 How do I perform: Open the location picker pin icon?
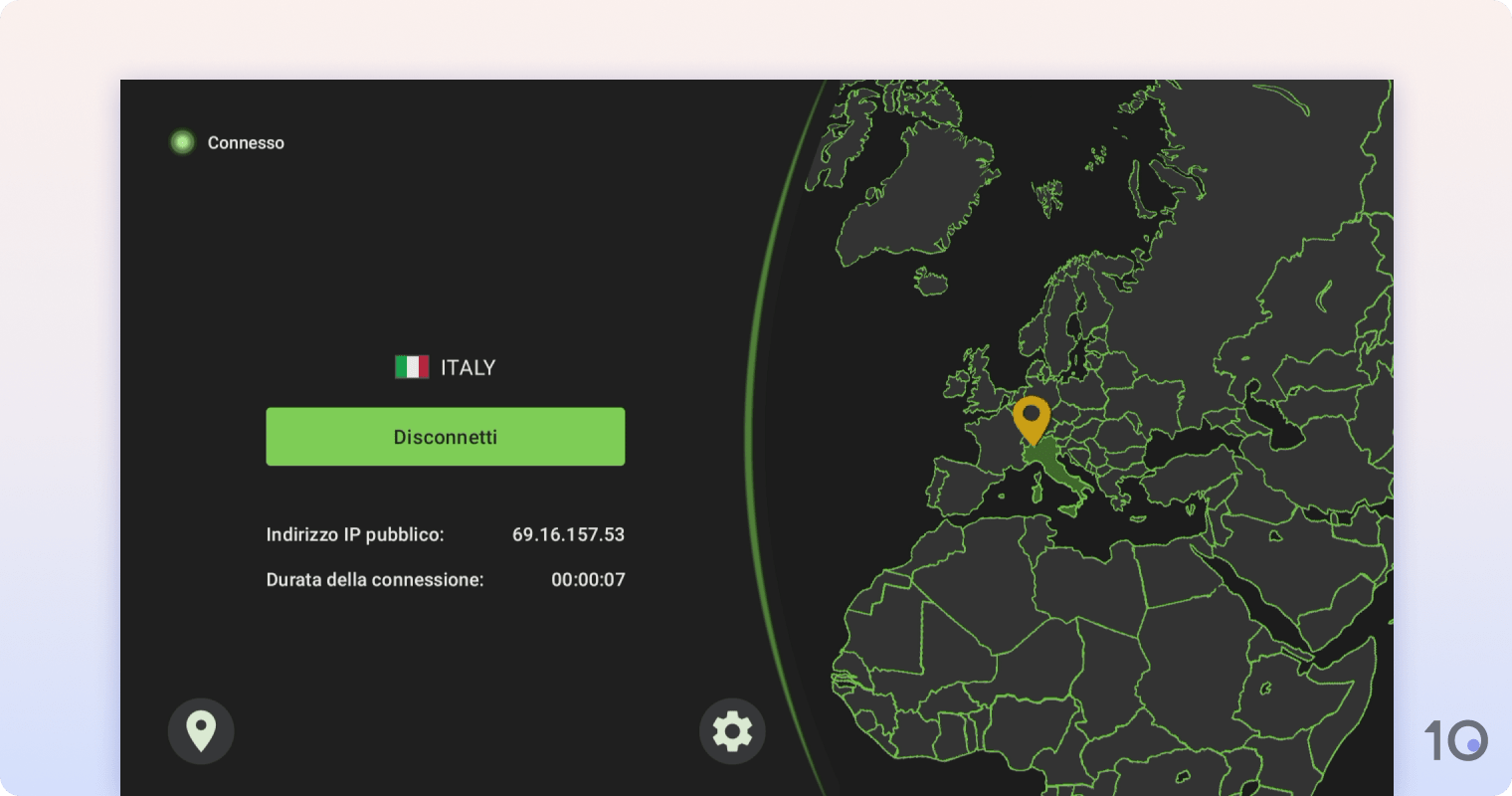pos(201,731)
